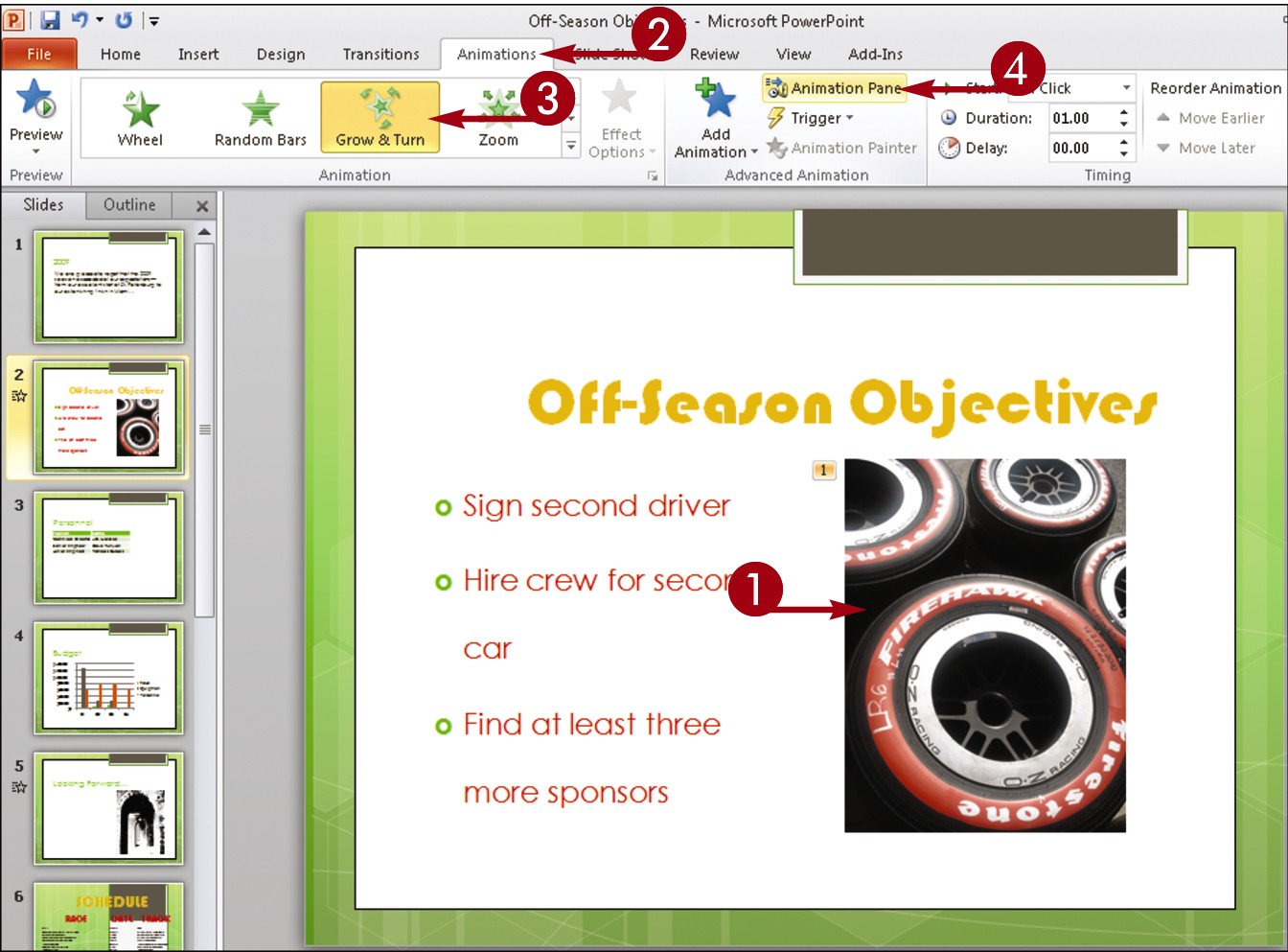Select slide 4 Budget chart thumbnail
1288x952 pixels.
pyautogui.click(x=109, y=678)
